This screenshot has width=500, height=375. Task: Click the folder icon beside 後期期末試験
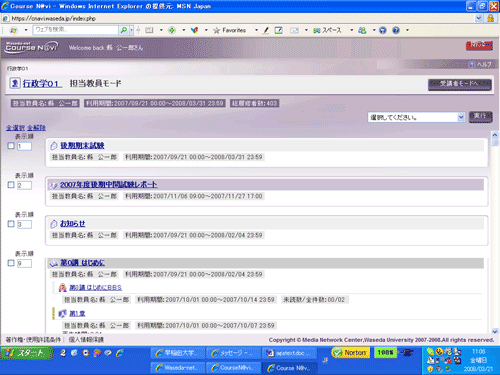coord(54,146)
